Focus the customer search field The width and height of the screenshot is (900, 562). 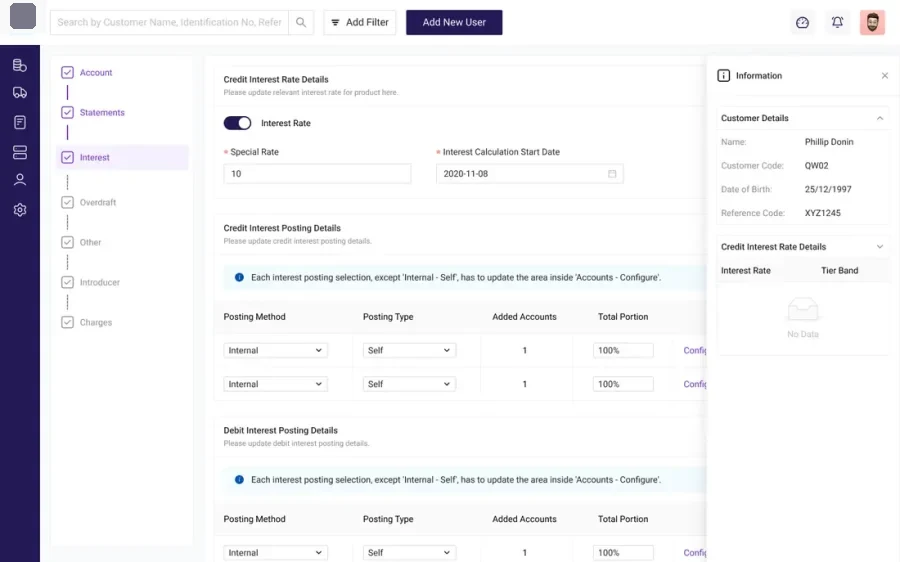(169, 22)
